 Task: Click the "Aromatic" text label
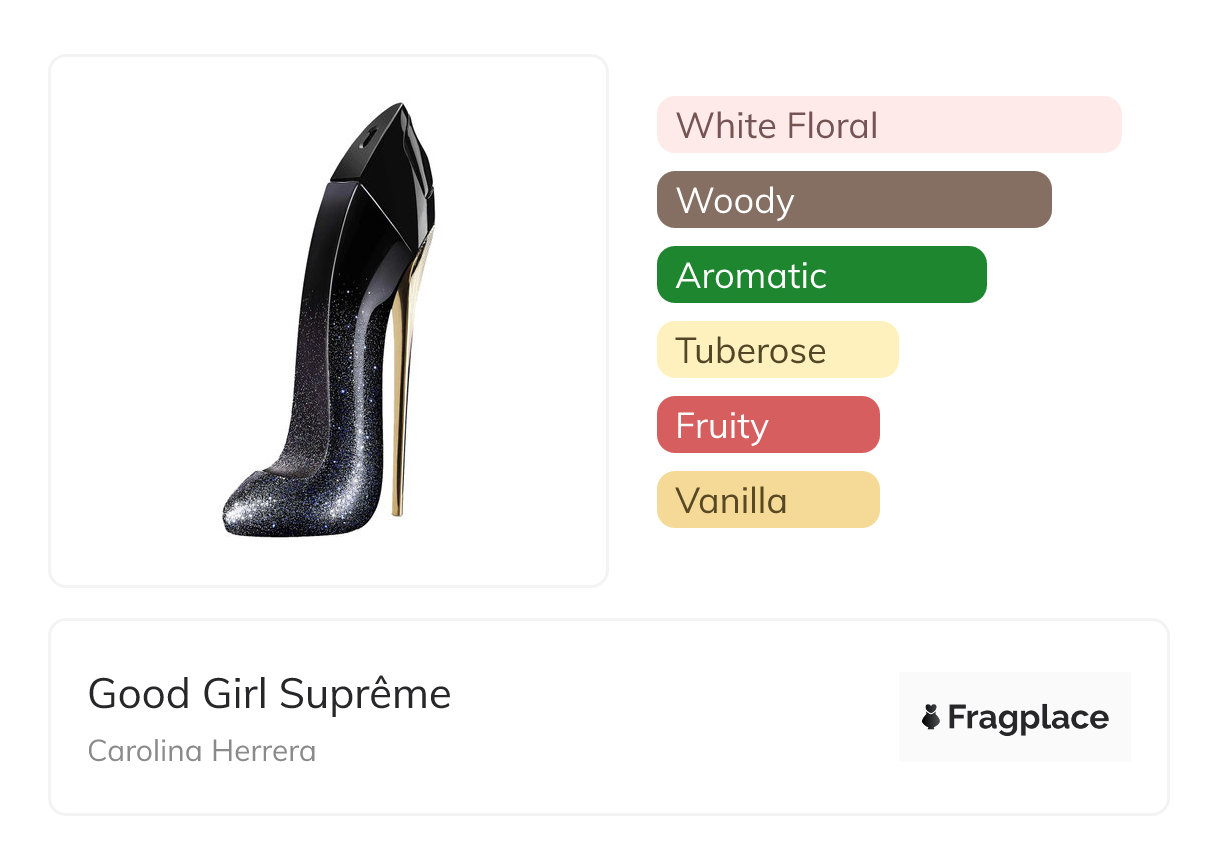click(751, 276)
